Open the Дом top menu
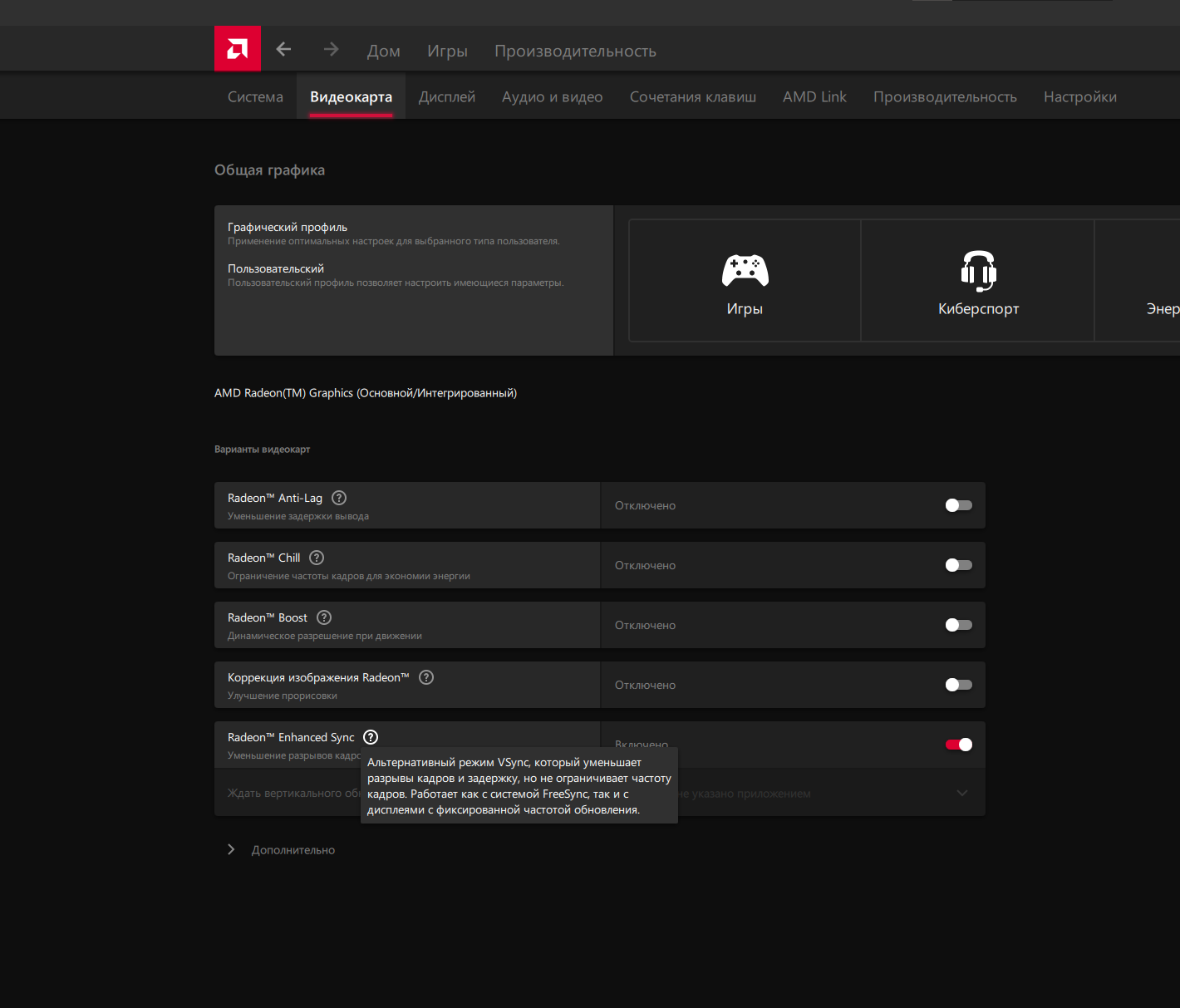Viewport: 1180px width, 1008px height. click(384, 51)
